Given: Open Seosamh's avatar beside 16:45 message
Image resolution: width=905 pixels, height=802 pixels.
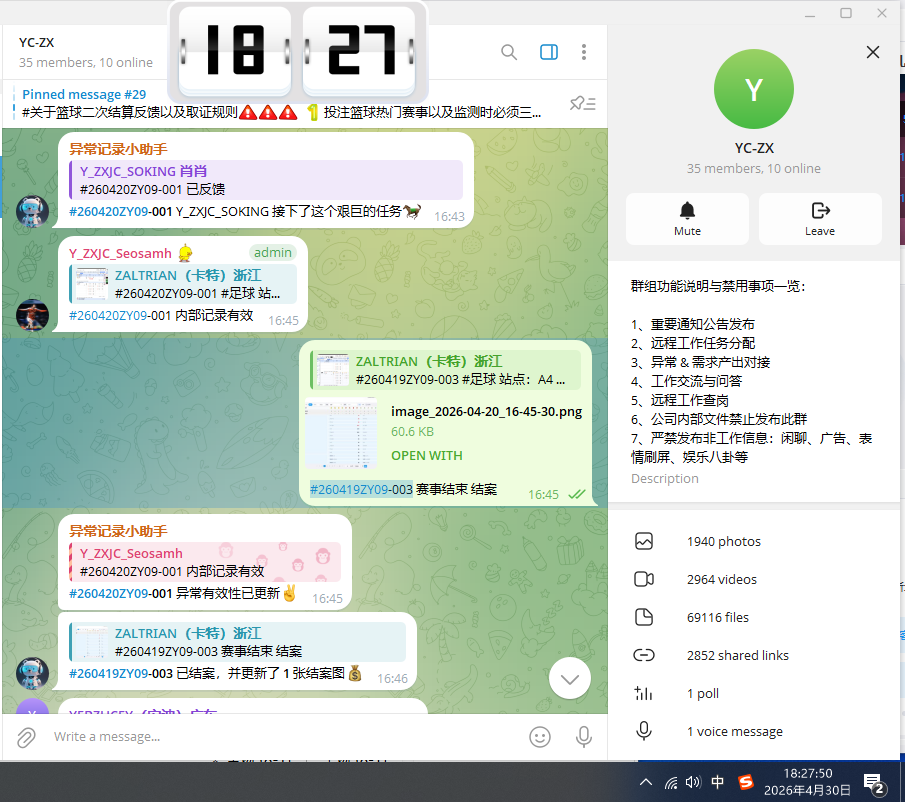Looking at the screenshot, I should tap(32, 315).
